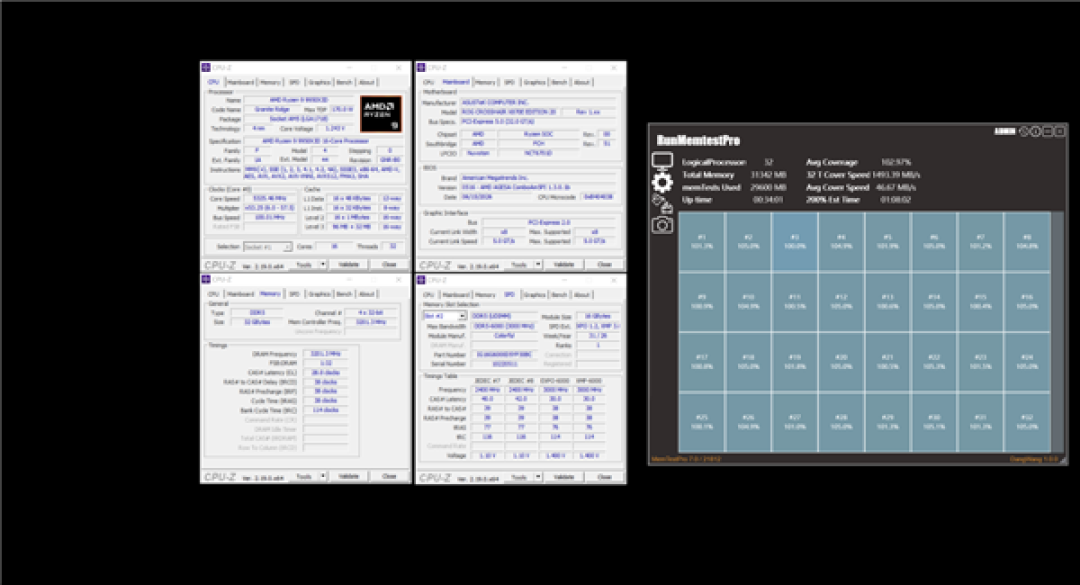Open the Bench tab in the SPD window
Viewport: 1080px width, 585px height.
pyautogui.click(x=559, y=294)
